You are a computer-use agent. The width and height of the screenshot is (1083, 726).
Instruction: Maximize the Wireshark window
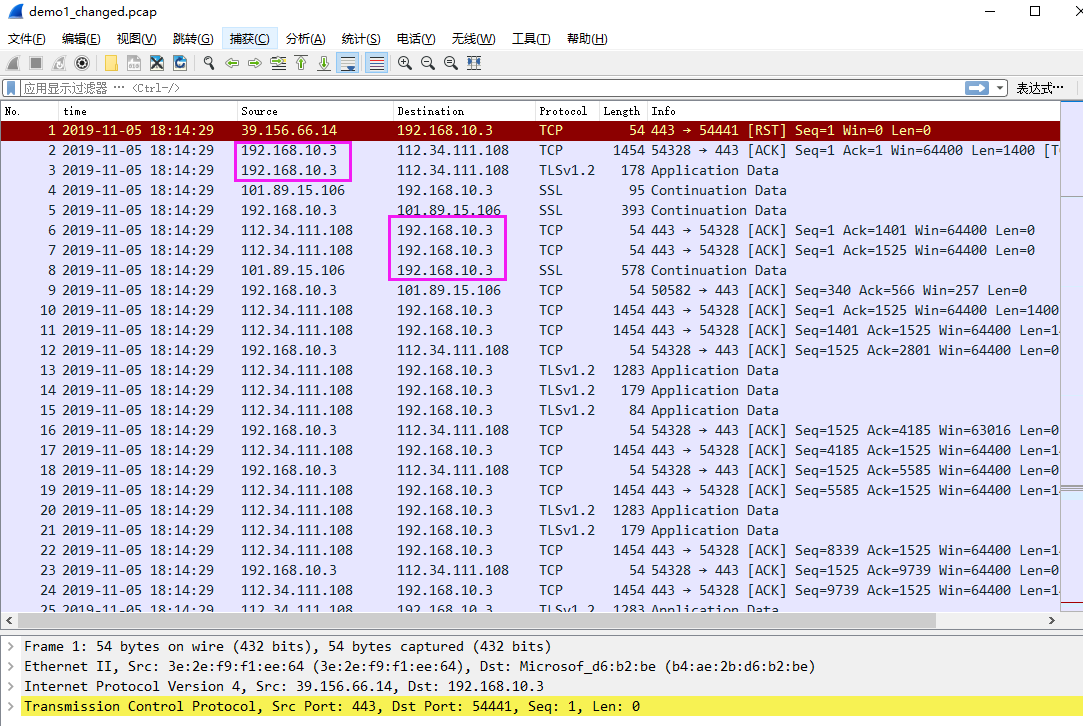tap(1035, 11)
